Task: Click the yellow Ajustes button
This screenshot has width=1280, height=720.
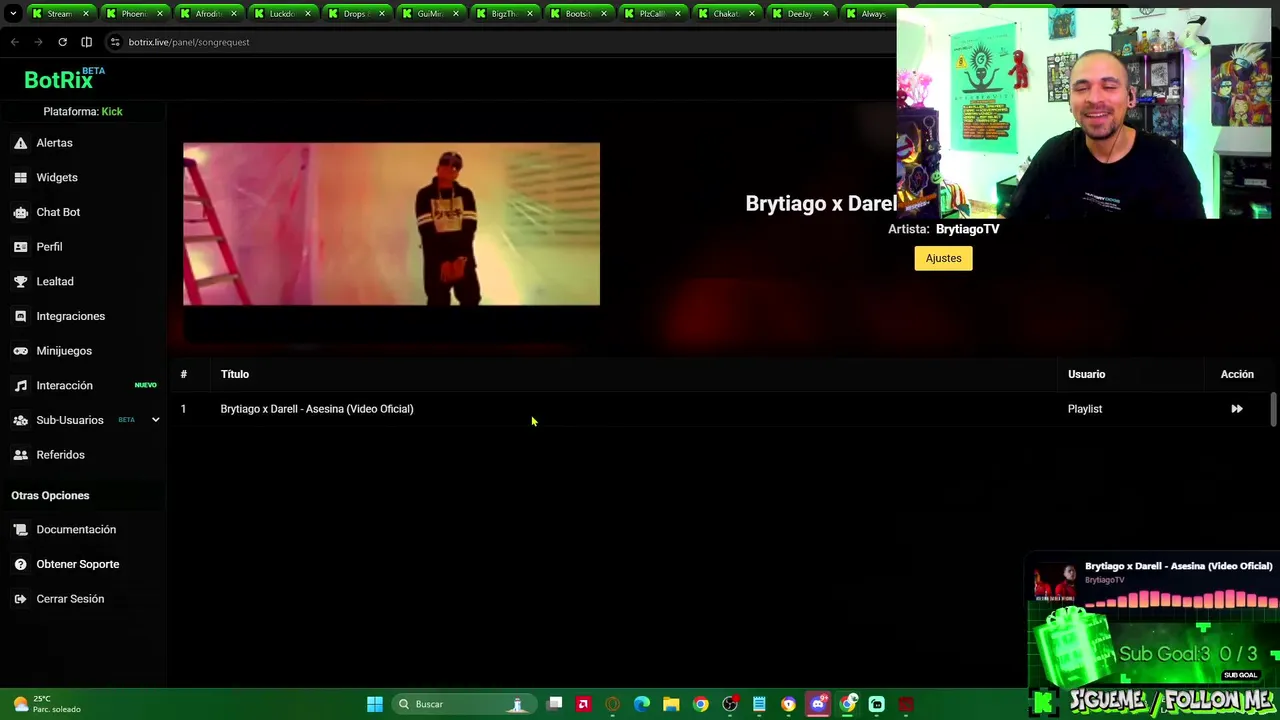Action: coord(943,258)
